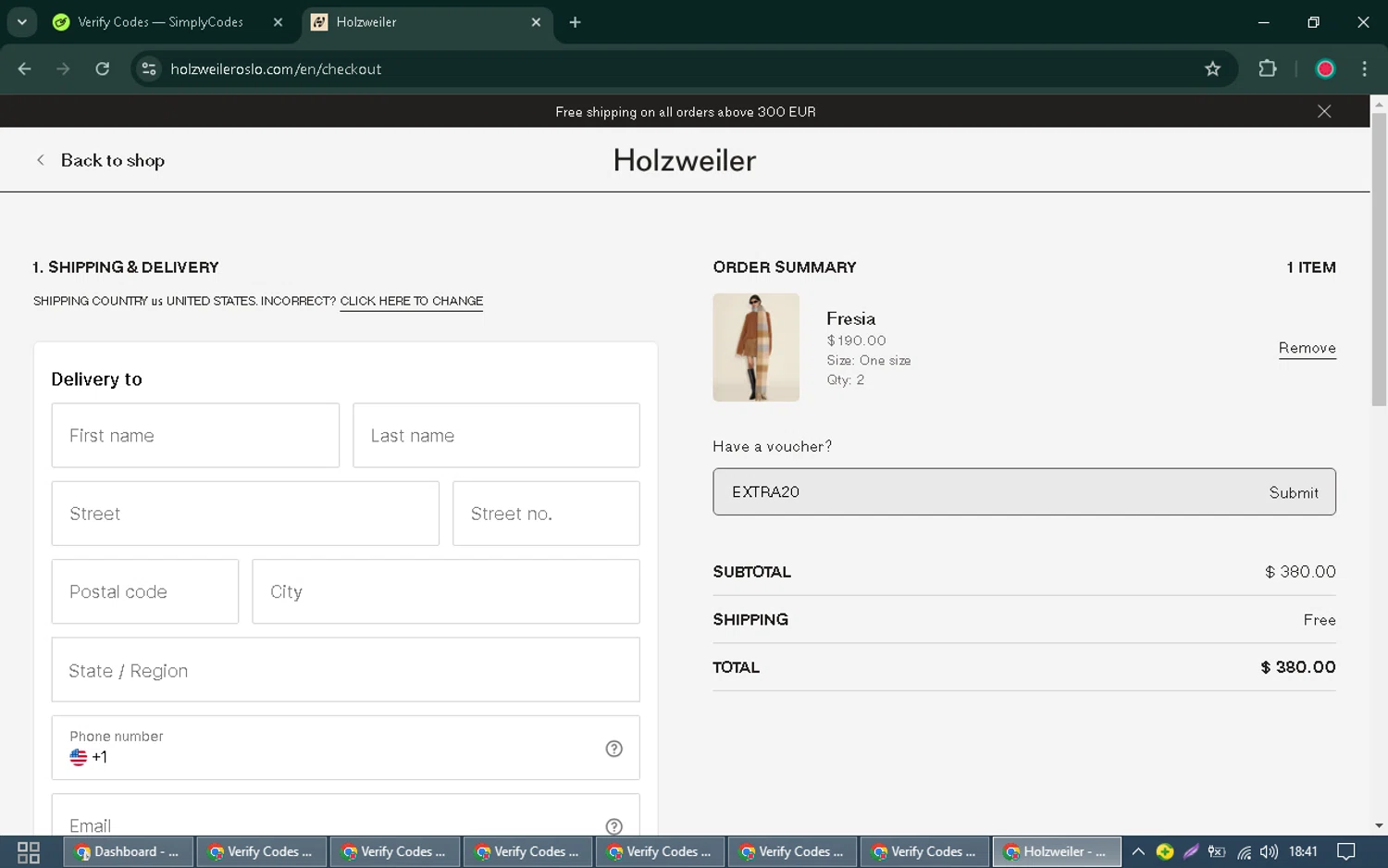The width and height of the screenshot is (1388, 868).
Task: Go back to the previous page
Action: point(25,68)
